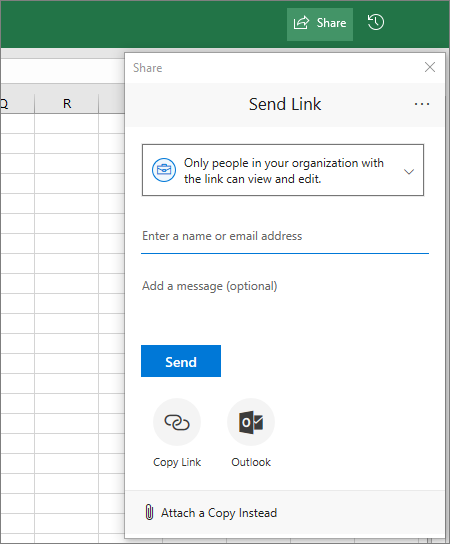
Task: Expand link permission settings dropdown
Action: pos(283,170)
